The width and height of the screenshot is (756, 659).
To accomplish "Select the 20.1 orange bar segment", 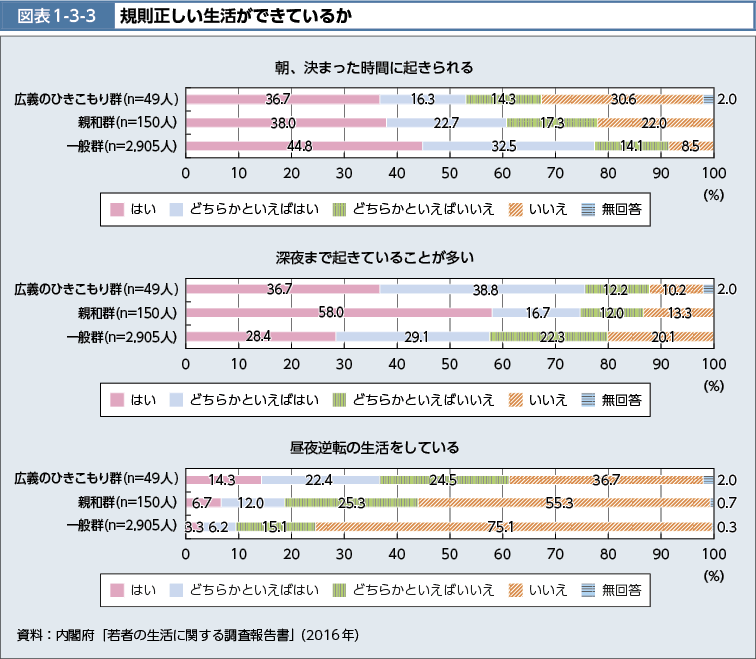I will 660,336.
